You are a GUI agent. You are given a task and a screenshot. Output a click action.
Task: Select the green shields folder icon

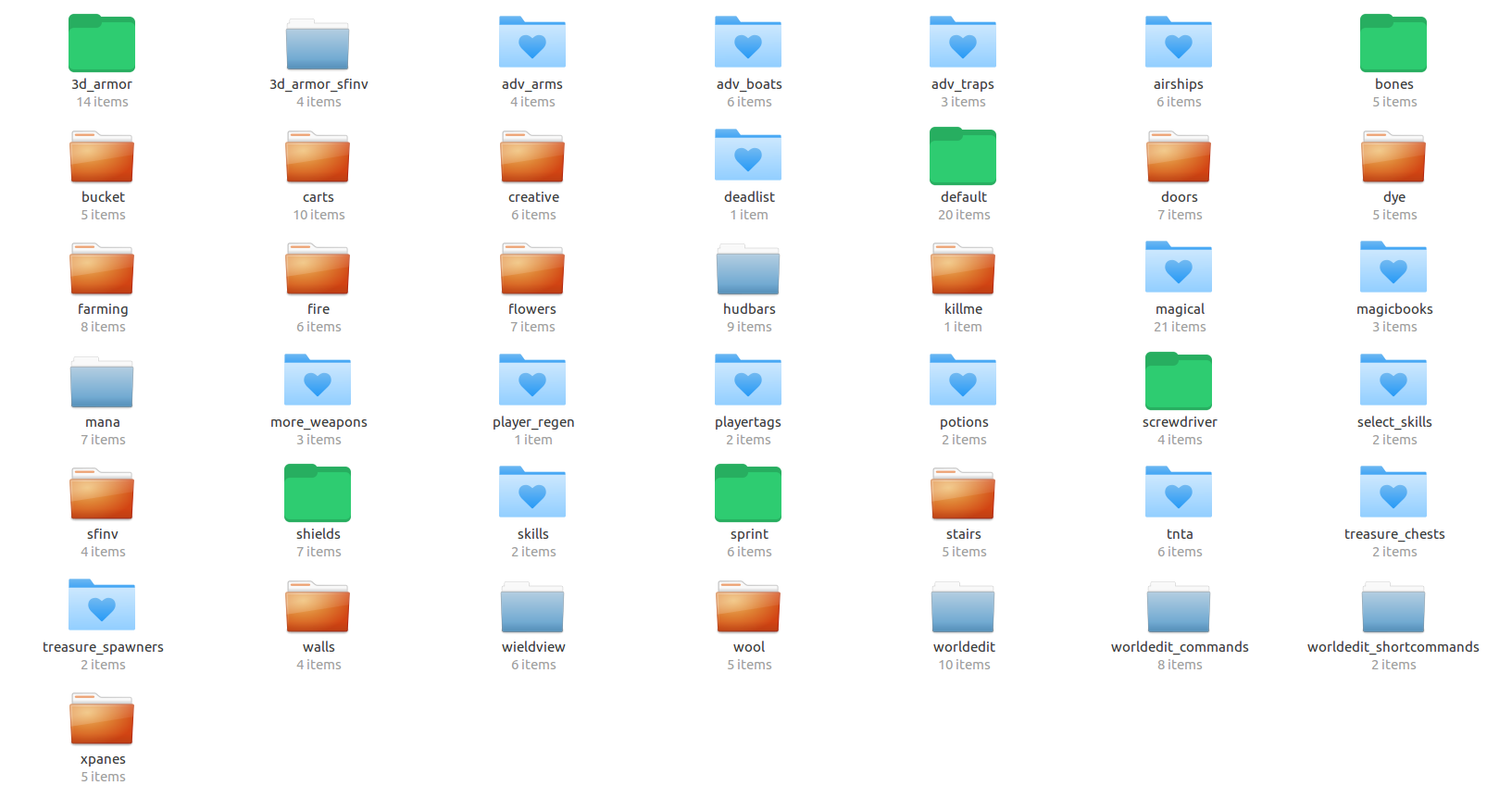click(x=318, y=493)
